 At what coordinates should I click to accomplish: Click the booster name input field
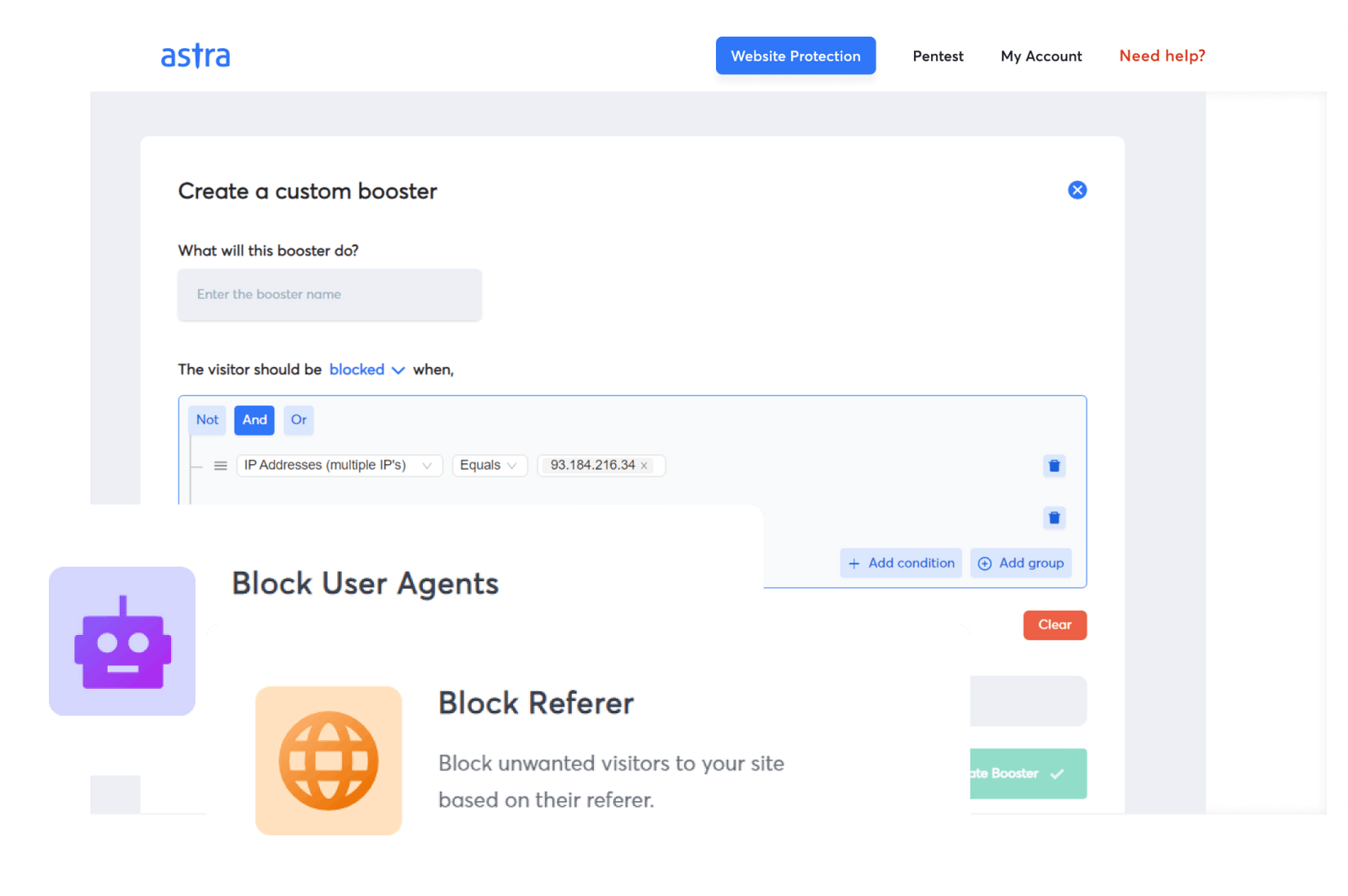329,295
